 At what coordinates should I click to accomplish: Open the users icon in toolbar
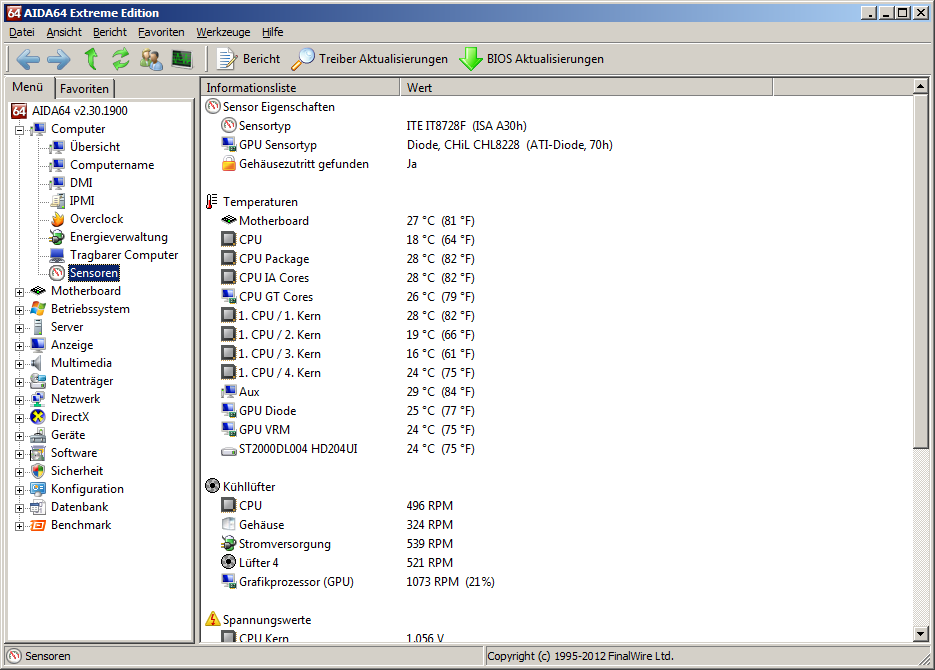click(x=151, y=59)
